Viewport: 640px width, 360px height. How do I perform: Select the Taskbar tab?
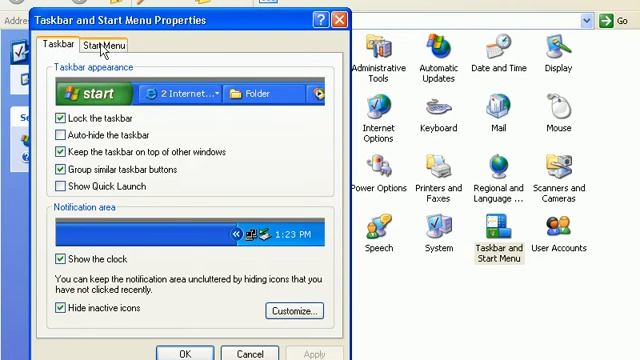coord(58,44)
